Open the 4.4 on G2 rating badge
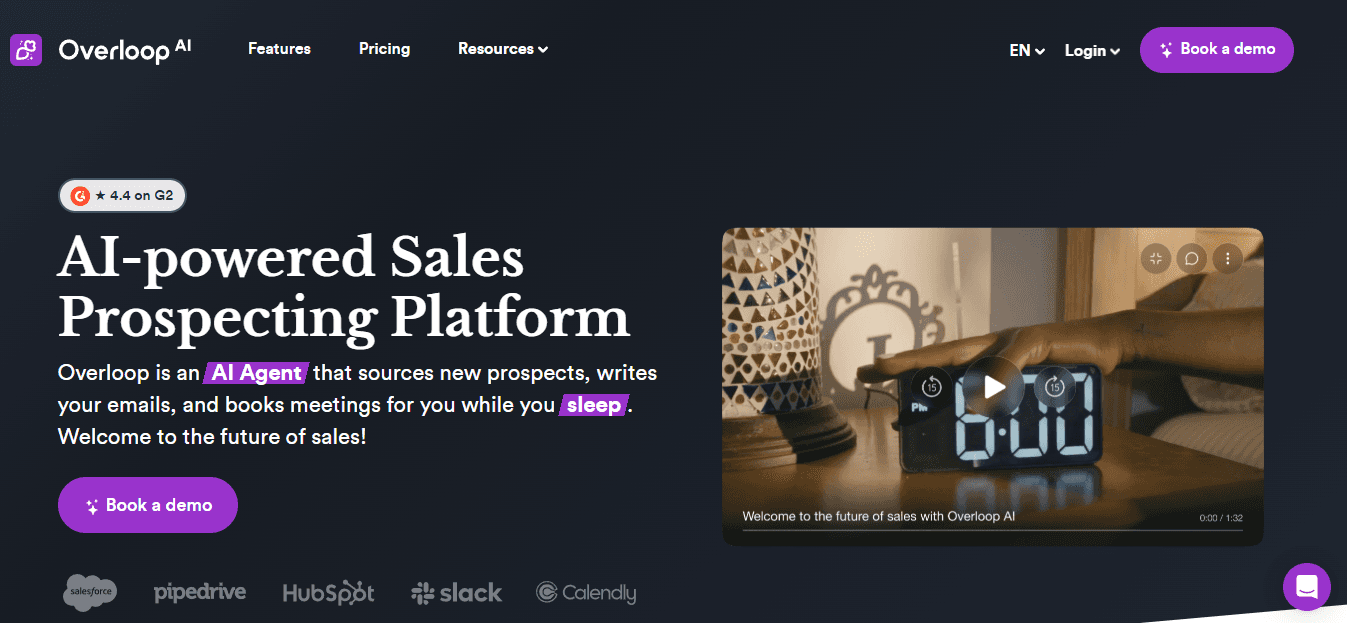 coord(122,196)
